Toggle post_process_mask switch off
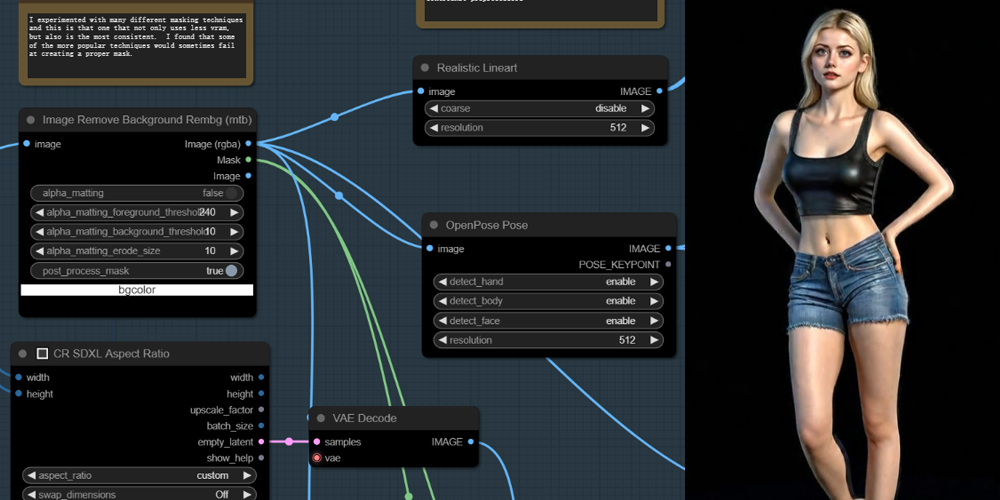The width and height of the screenshot is (1000, 500). pos(232,270)
